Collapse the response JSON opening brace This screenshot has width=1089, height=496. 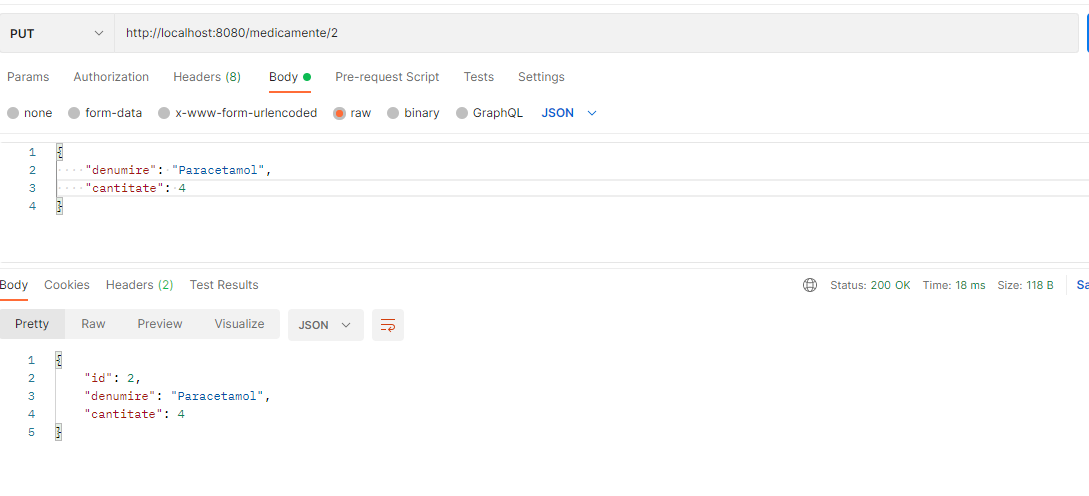59,360
